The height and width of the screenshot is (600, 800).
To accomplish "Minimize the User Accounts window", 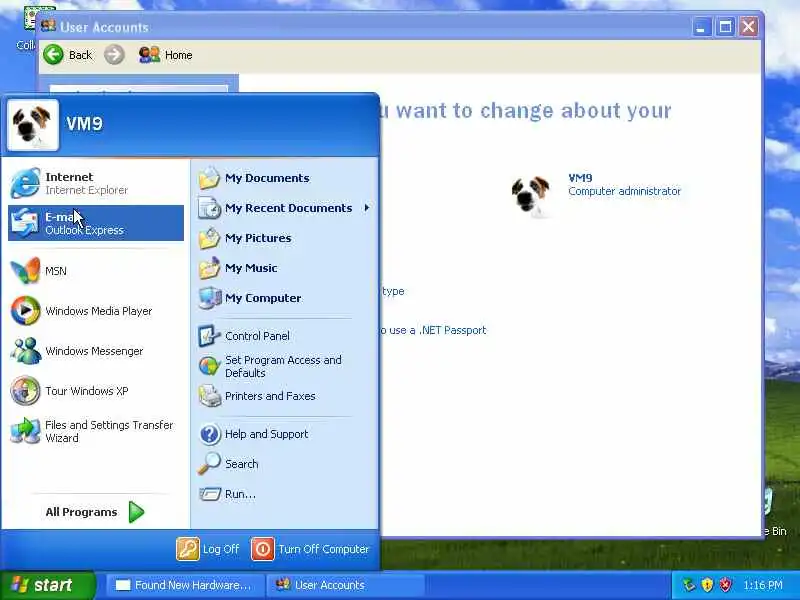I will point(702,27).
